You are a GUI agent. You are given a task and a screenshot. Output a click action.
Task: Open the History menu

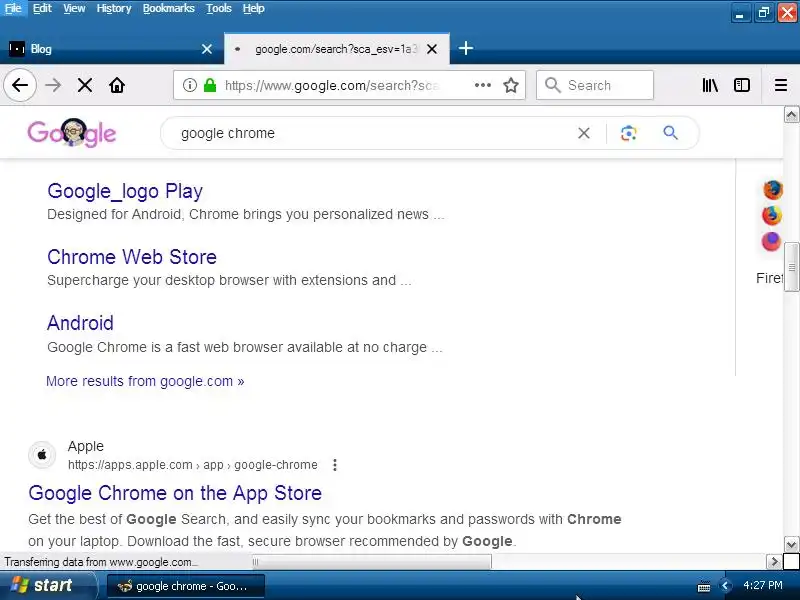point(114,8)
